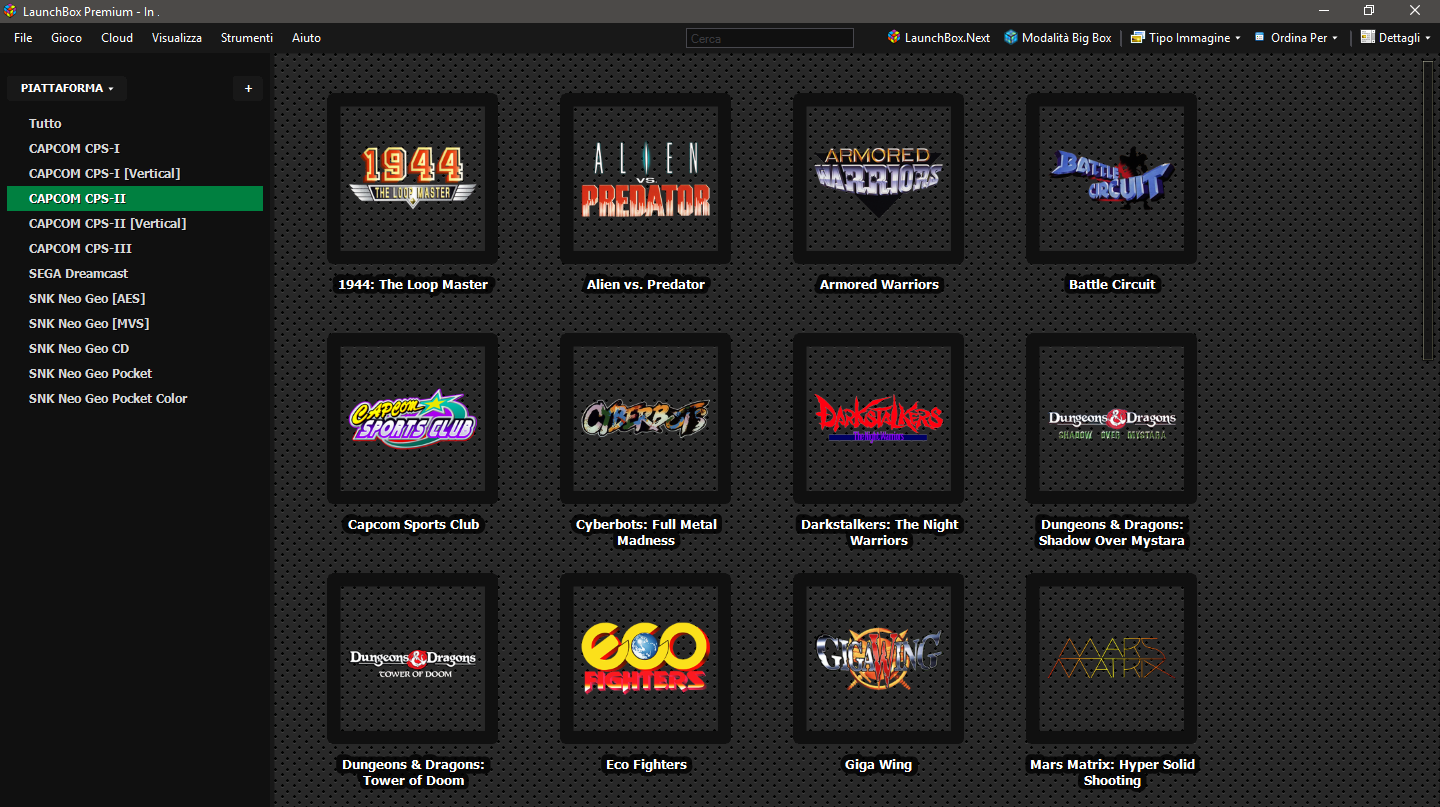Expand the Dettagli dropdown arrow

(x=1428, y=38)
